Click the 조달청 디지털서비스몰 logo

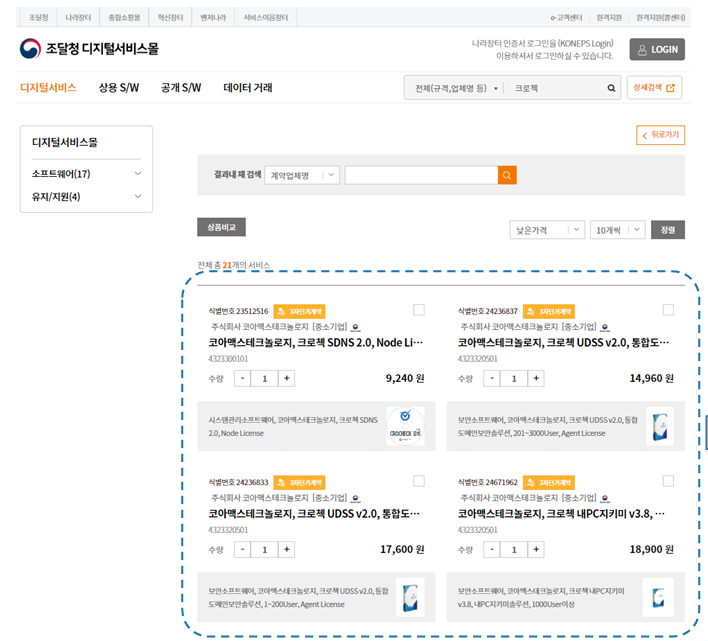point(89,49)
